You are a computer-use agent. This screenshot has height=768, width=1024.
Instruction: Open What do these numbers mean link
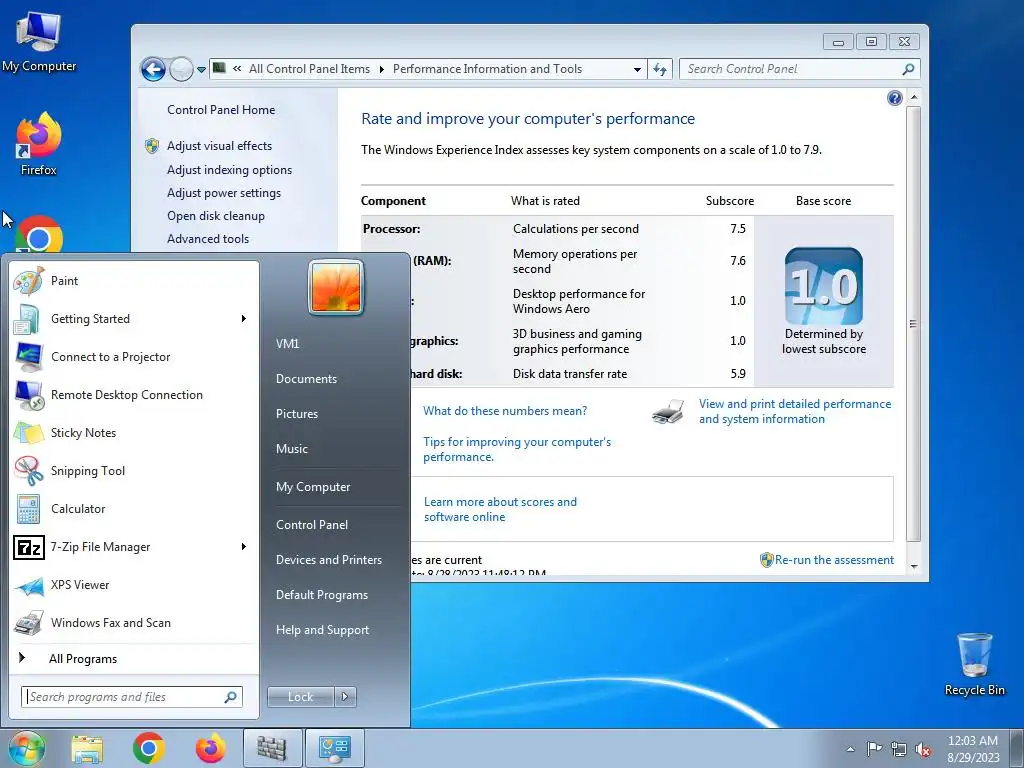(x=505, y=411)
